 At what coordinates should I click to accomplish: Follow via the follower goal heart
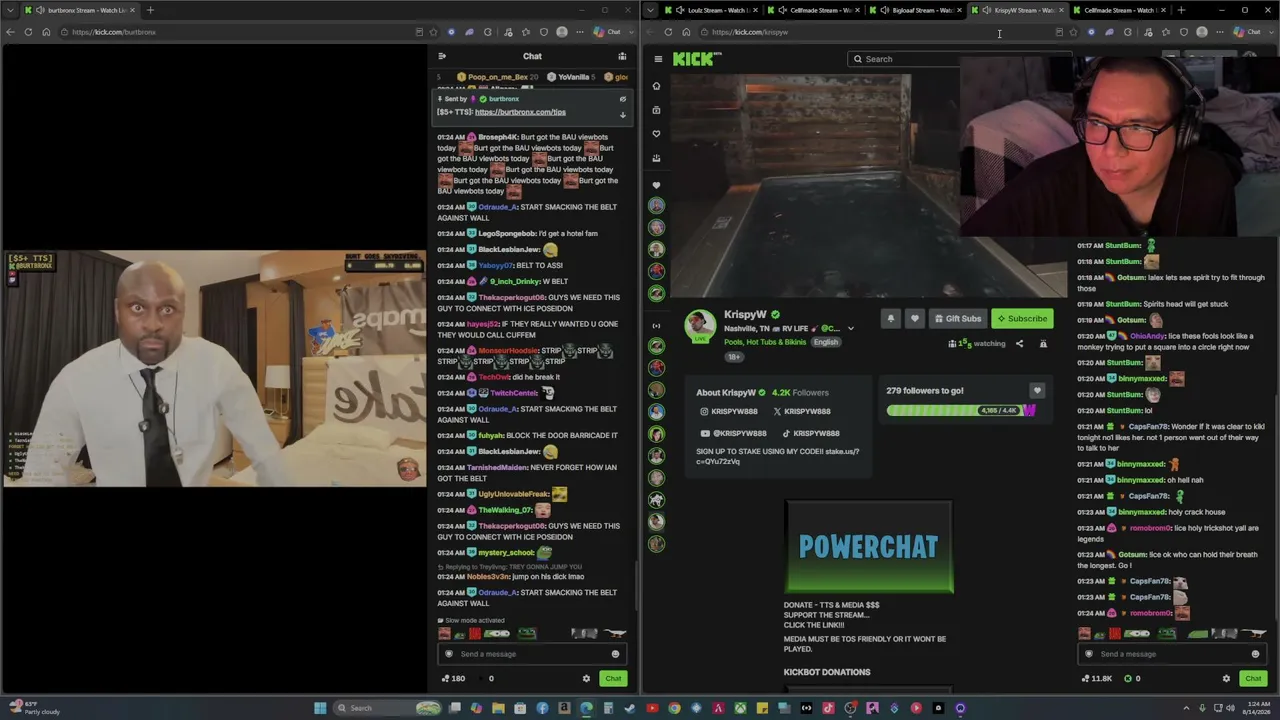(1037, 391)
